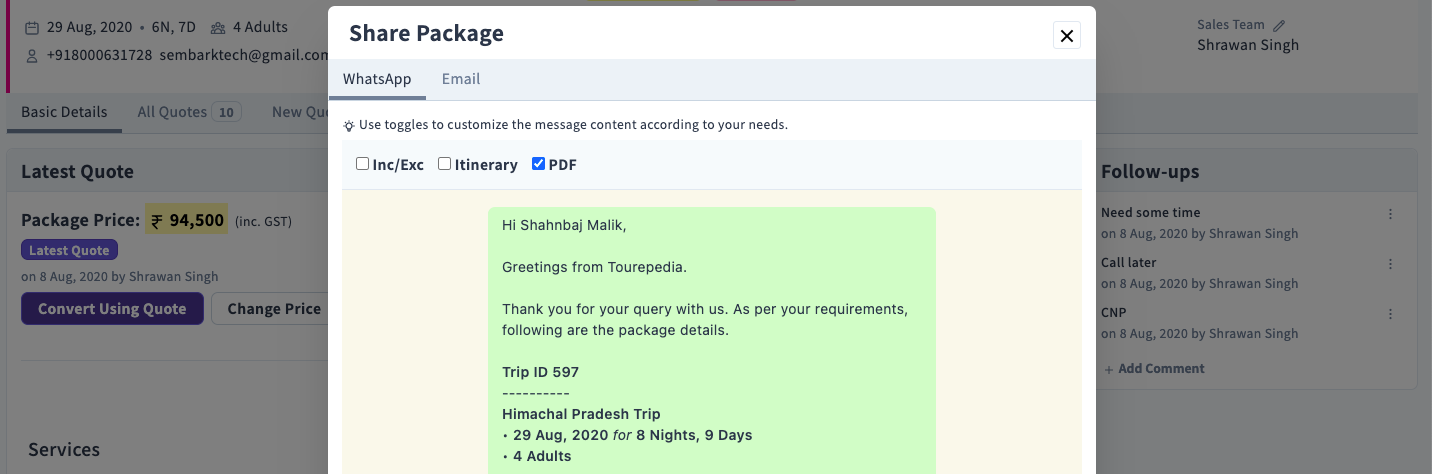Viewport: 1432px width, 474px height.
Task: Click Convert Using Quote button
Action: [x=112, y=309]
